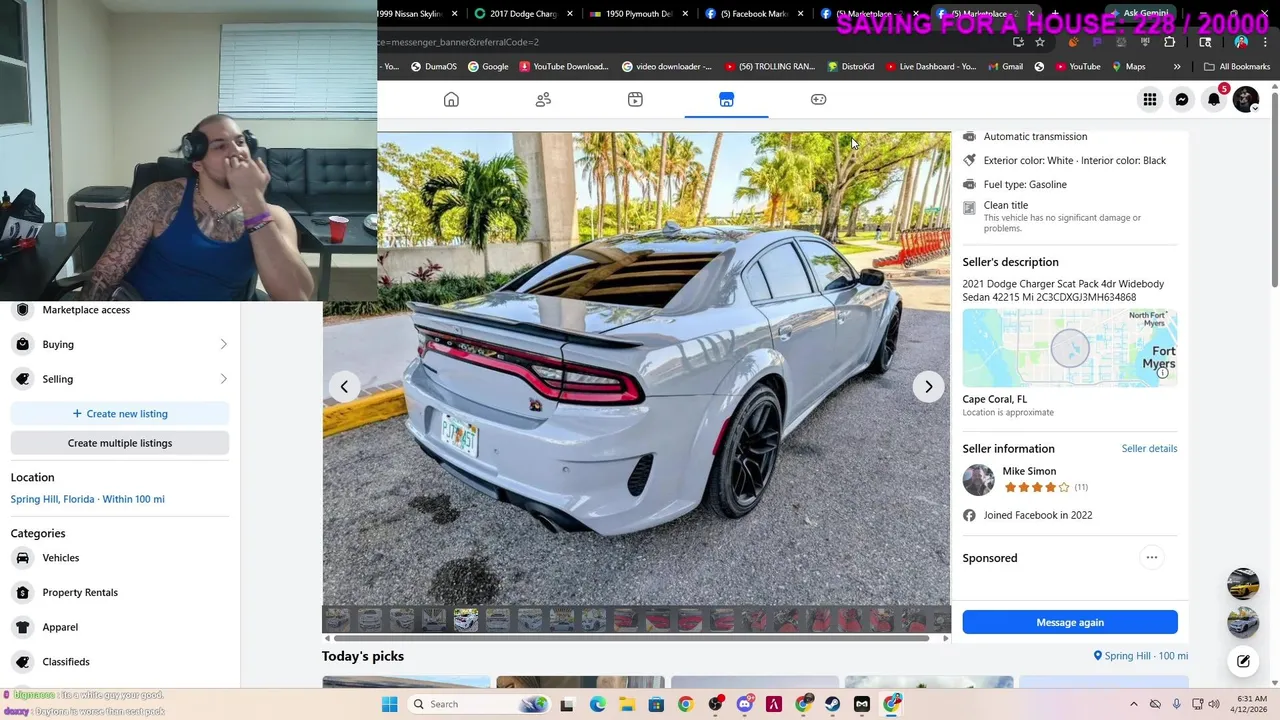Screen dimensions: 1280x720
Task: Open Discord from taskbar
Action: [744, 704]
